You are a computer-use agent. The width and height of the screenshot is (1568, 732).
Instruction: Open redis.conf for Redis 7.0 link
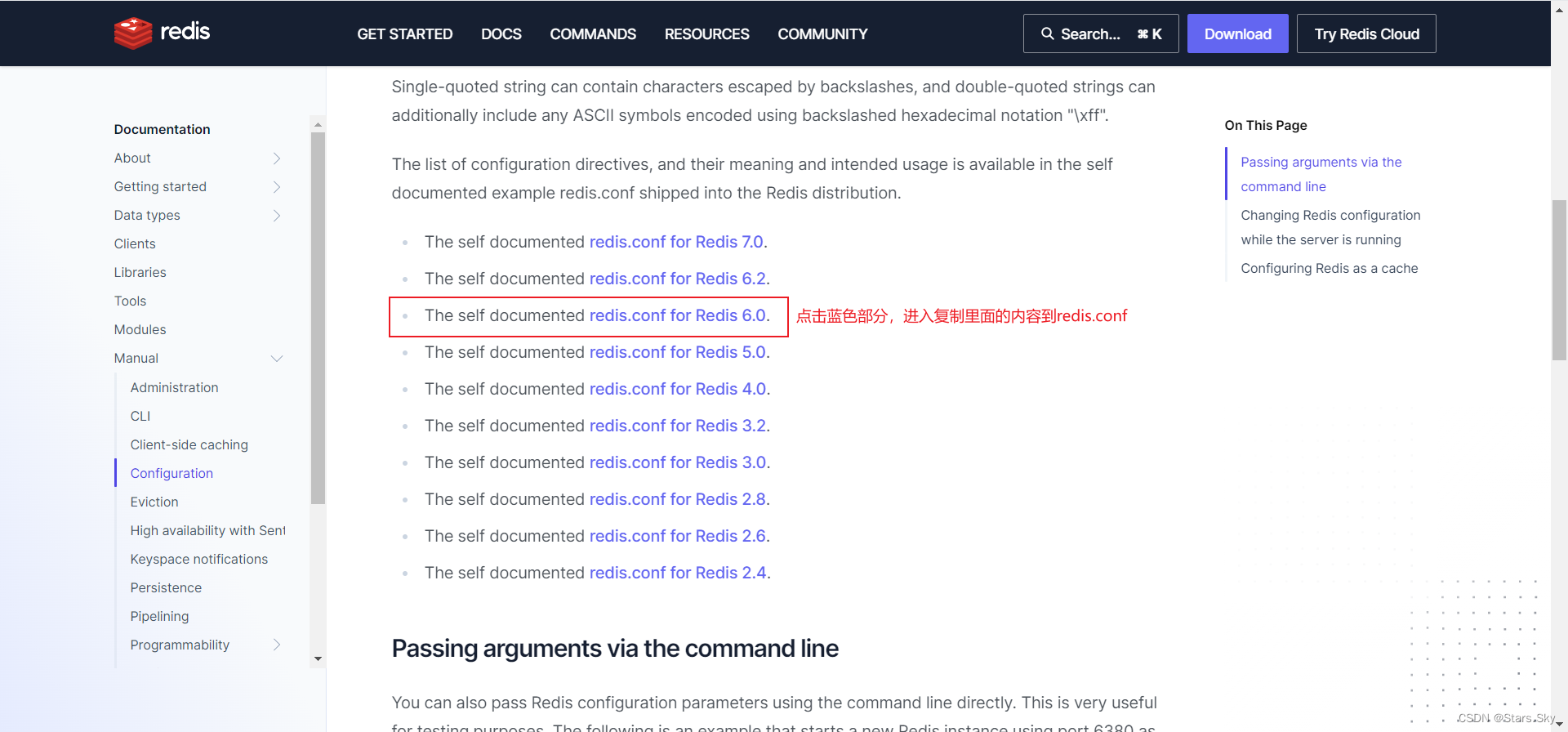point(676,242)
